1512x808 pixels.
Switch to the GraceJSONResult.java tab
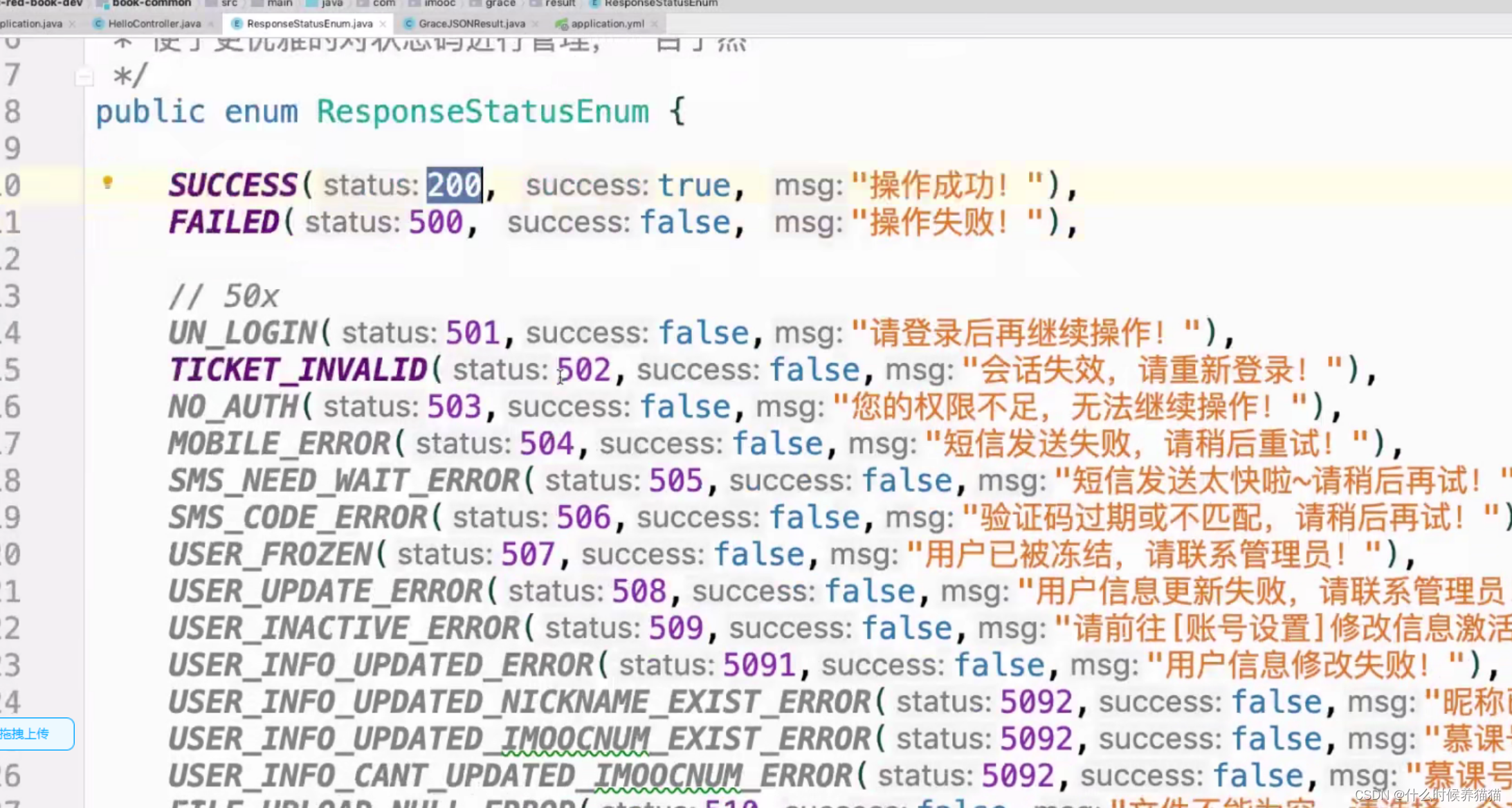tap(471, 24)
